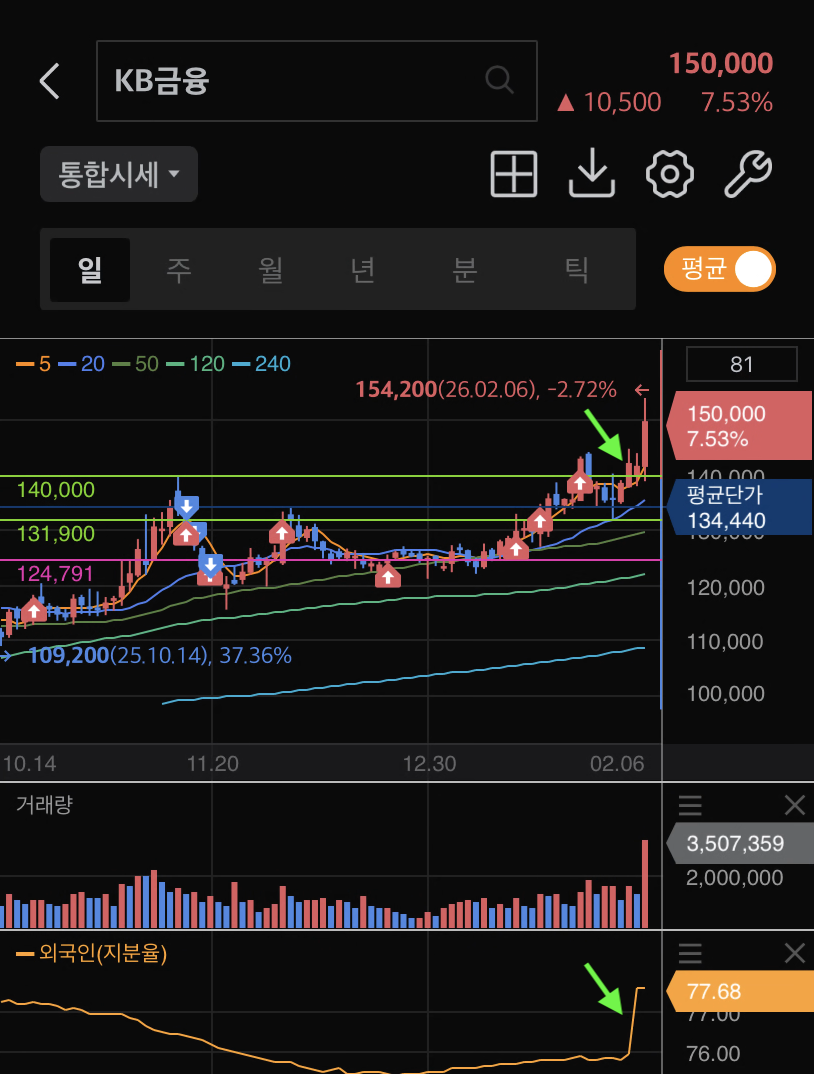Toggle the 평균 switch off
This screenshot has height=1074, width=814.
pos(719,268)
